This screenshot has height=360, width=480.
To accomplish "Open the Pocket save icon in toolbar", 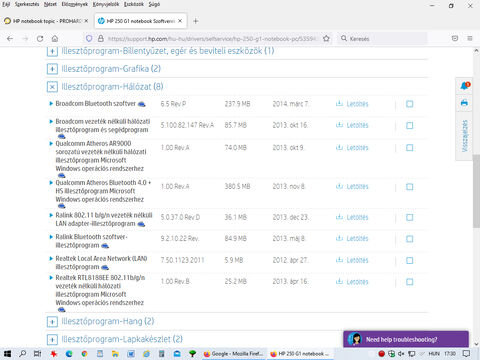I will coord(455,39).
